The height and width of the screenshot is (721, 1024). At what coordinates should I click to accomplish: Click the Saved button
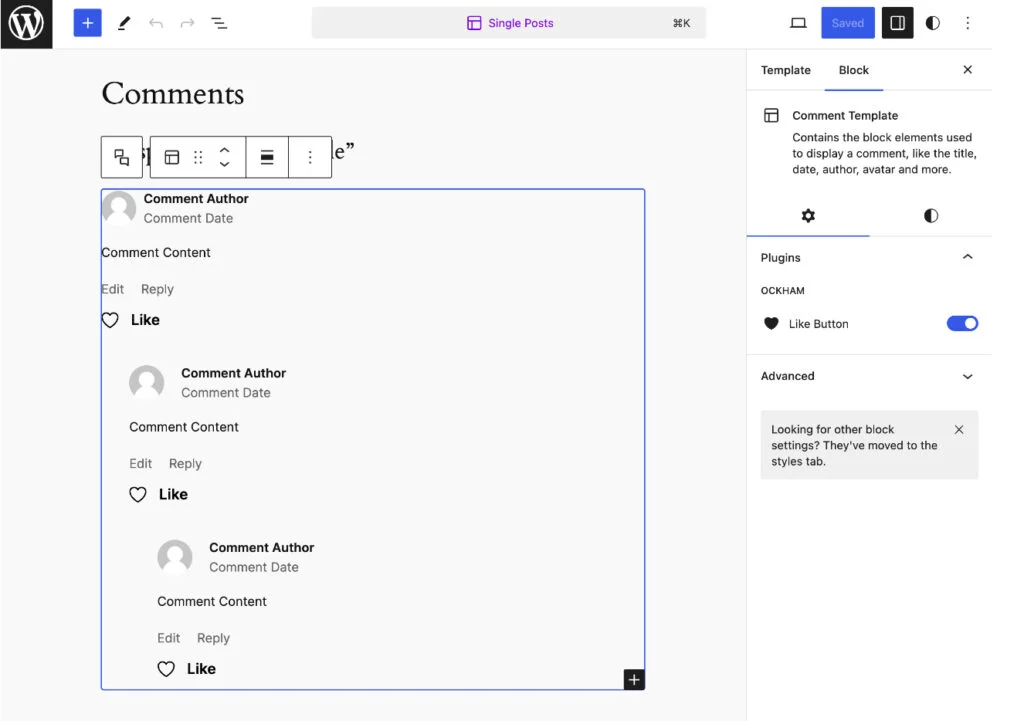pos(847,23)
